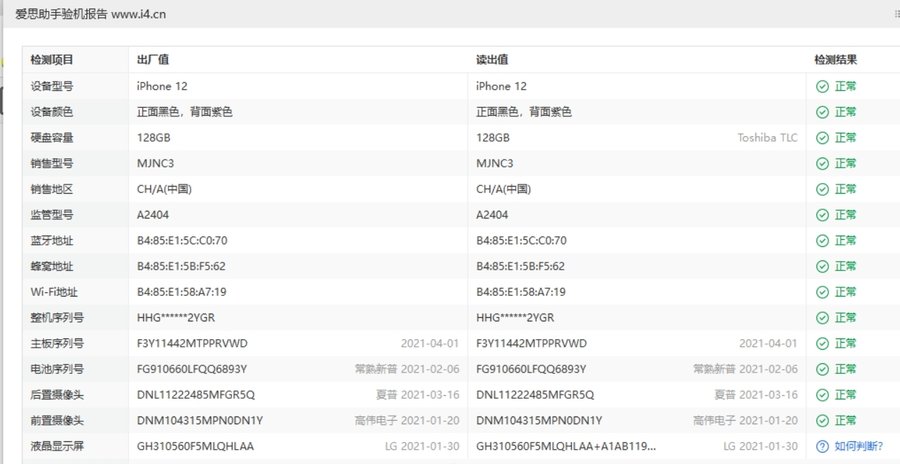Viewport: 900px width, 464px height.
Task: Click the green check icon in 硬盘容量 row
Action: point(823,138)
